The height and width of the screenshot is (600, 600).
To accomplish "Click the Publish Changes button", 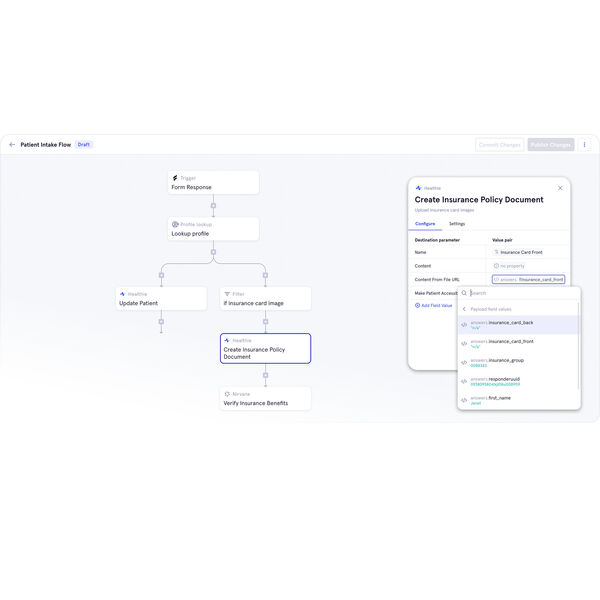I will pos(551,145).
